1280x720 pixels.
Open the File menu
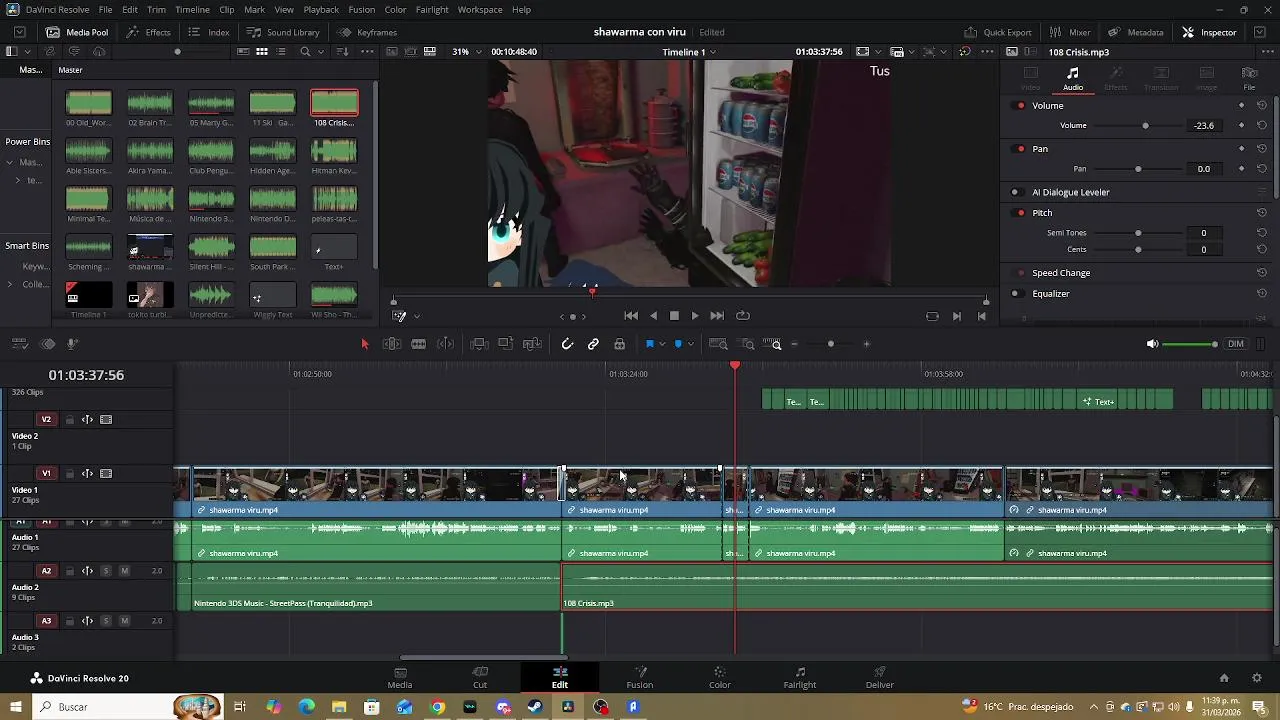[x=105, y=10]
